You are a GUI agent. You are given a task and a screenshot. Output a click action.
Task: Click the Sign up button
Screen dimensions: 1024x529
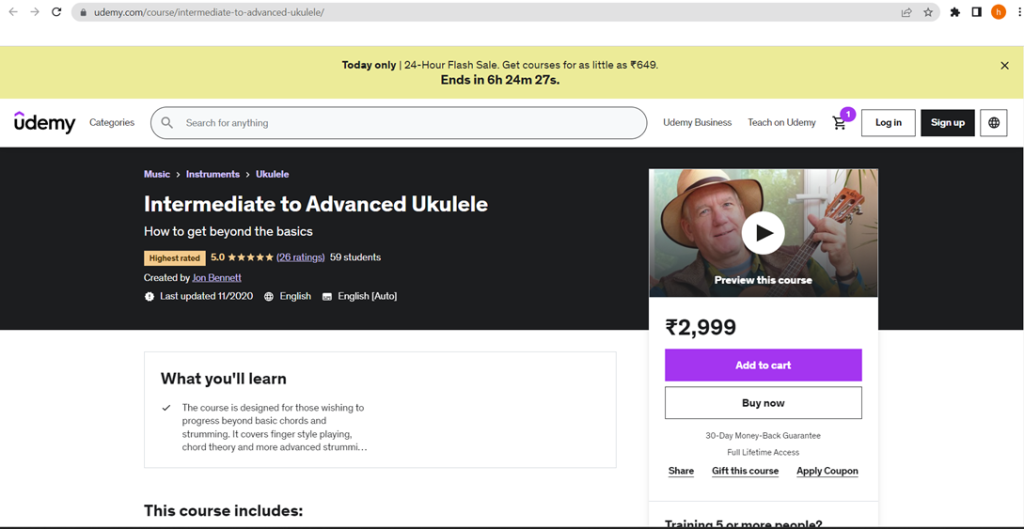[x=948, y=123]
